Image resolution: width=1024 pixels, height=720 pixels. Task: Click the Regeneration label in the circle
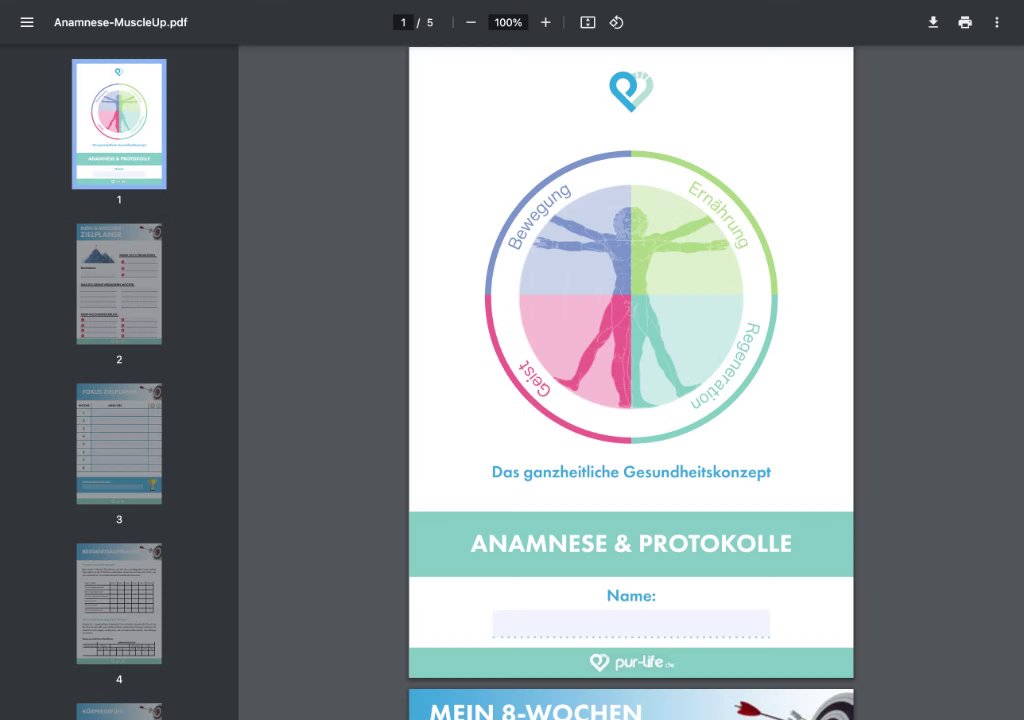726,366
